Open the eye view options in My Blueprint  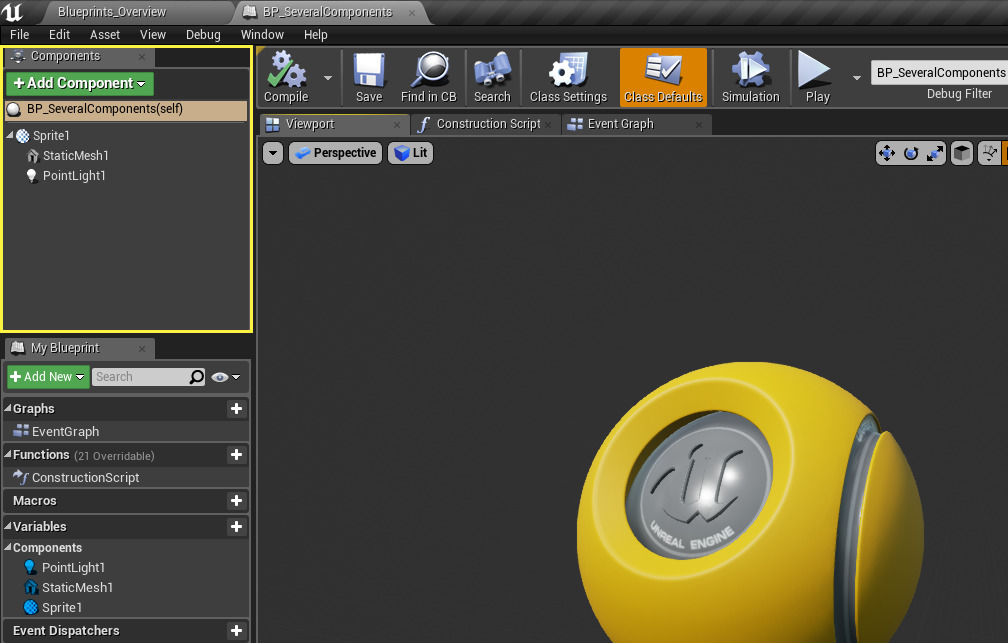click(225, 377)
